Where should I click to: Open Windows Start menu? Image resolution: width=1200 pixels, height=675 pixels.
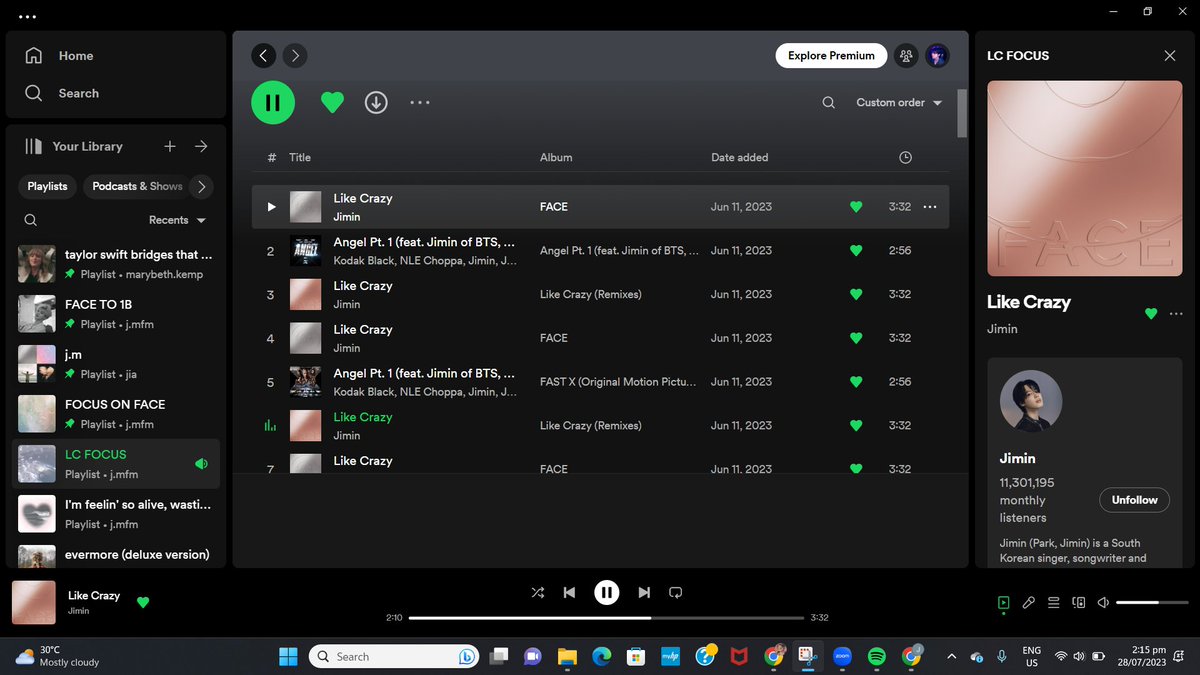[x=288, y=656]
